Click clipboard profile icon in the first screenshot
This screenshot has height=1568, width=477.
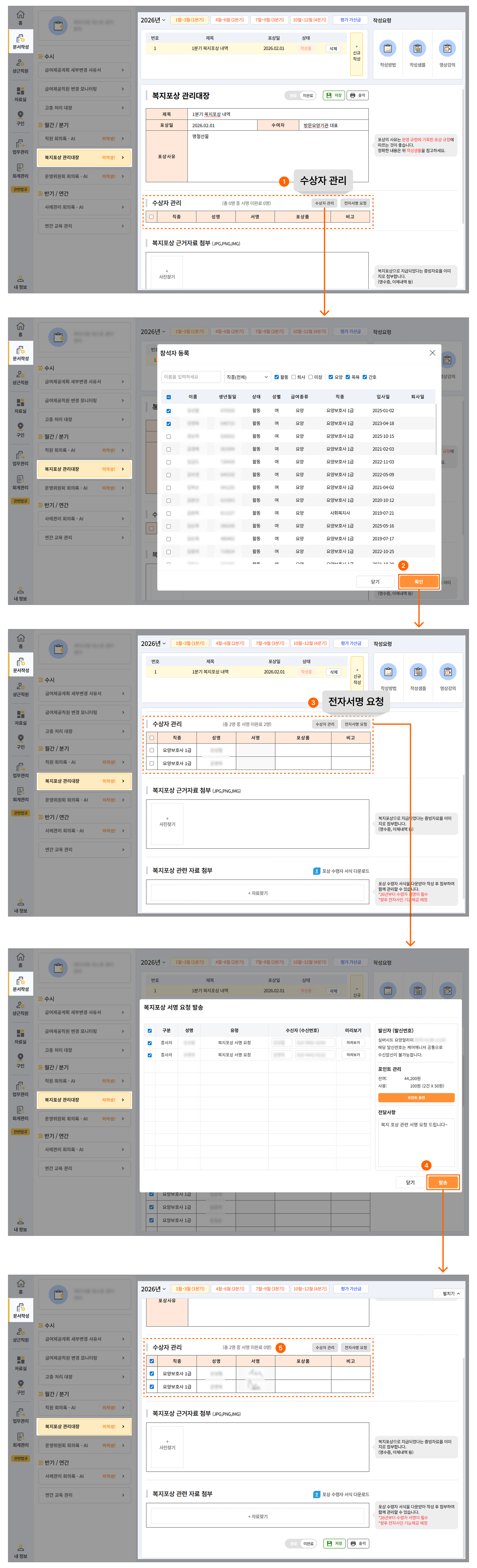[58, 26]
